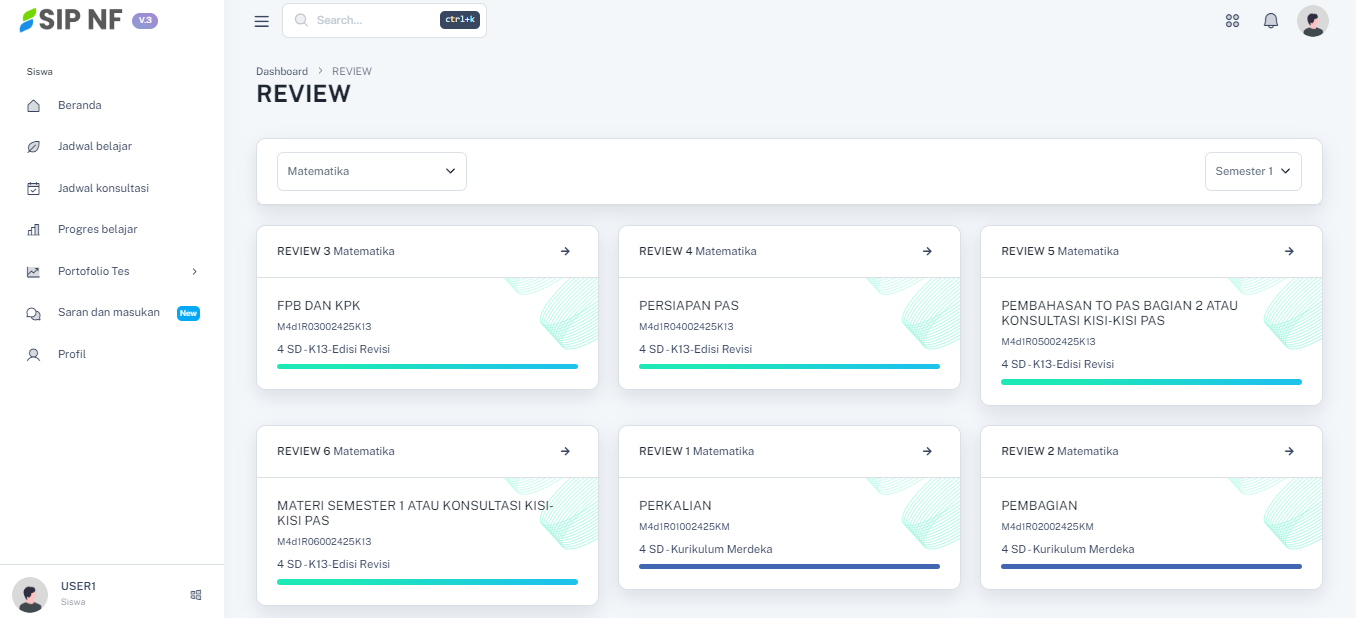Click the hamburger menu icon

pyautogui.click(x=262, y=21)
